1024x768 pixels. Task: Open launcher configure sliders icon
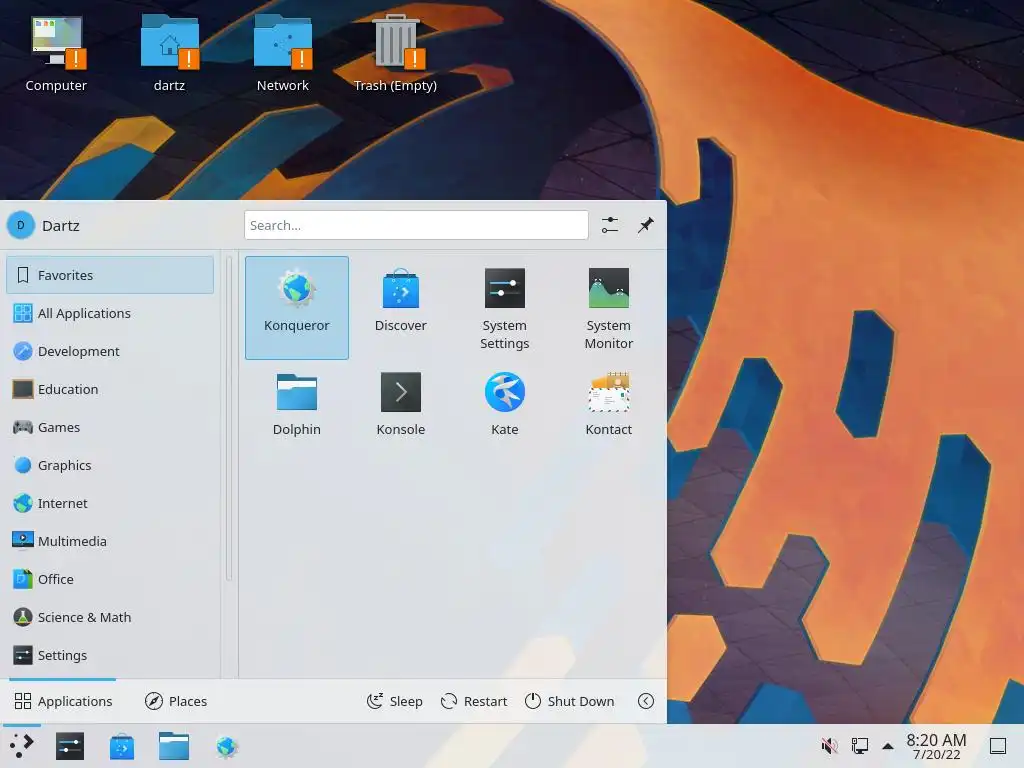[609, 225]
